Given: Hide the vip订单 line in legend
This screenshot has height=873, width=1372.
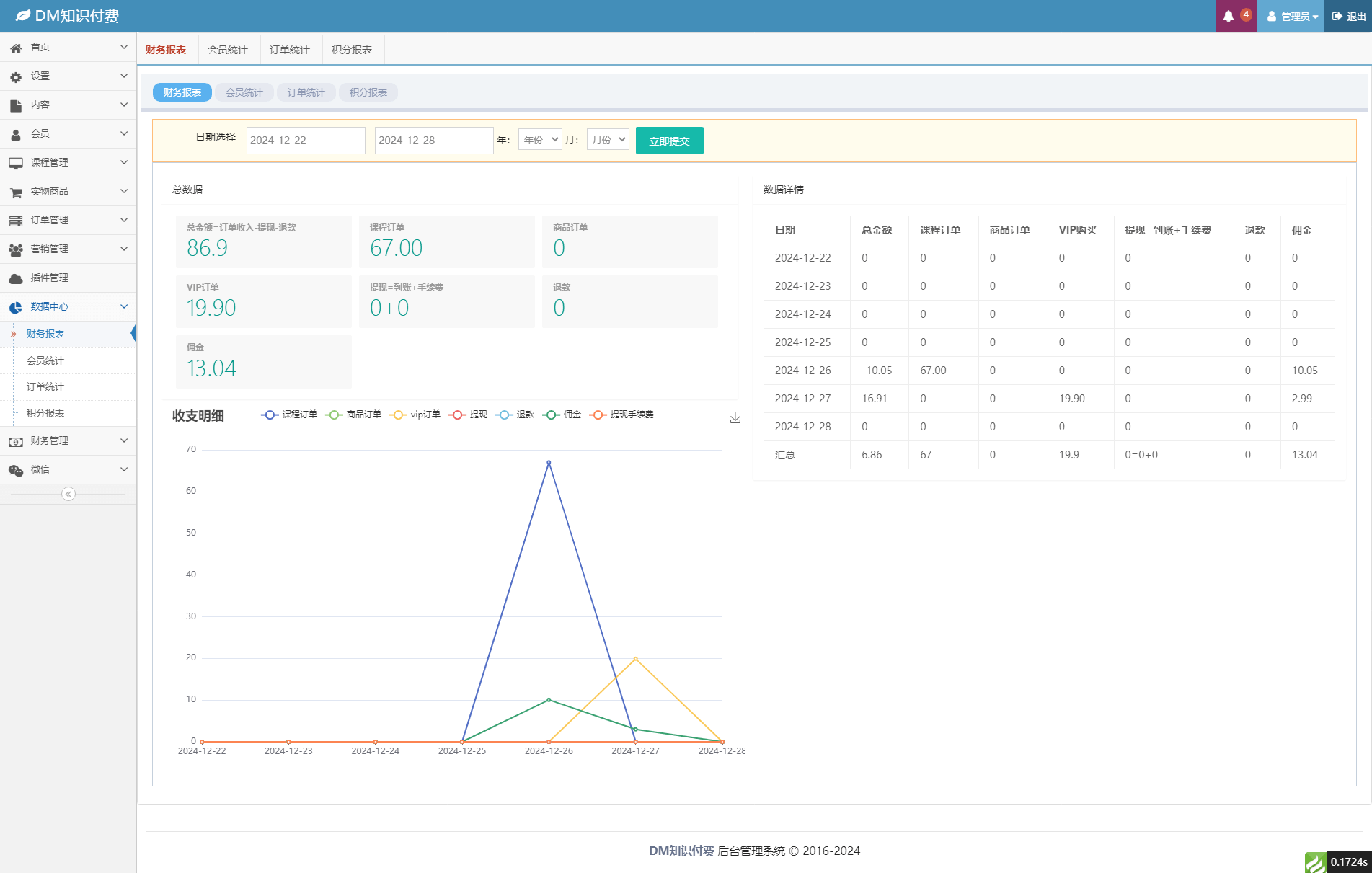Looking at the screenshot, I should (x=415, y=415).
